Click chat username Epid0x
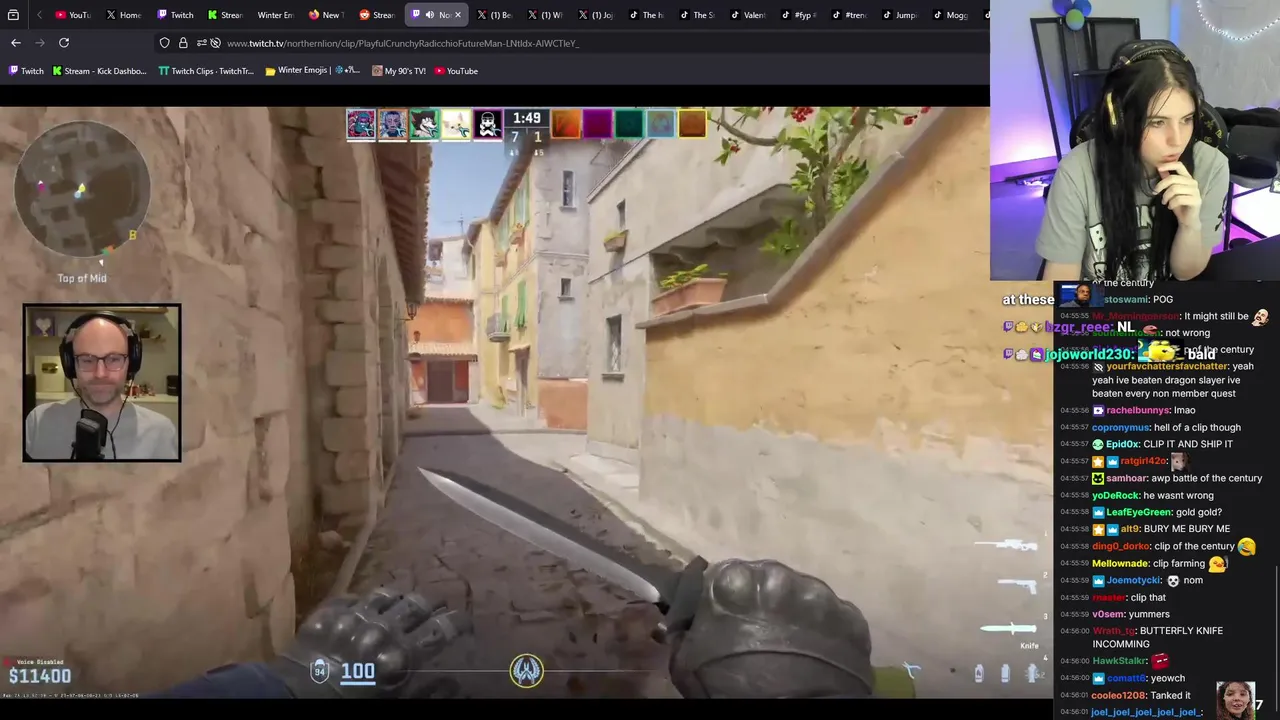This screenshot has width=1280, height=720. point(1122,444)
